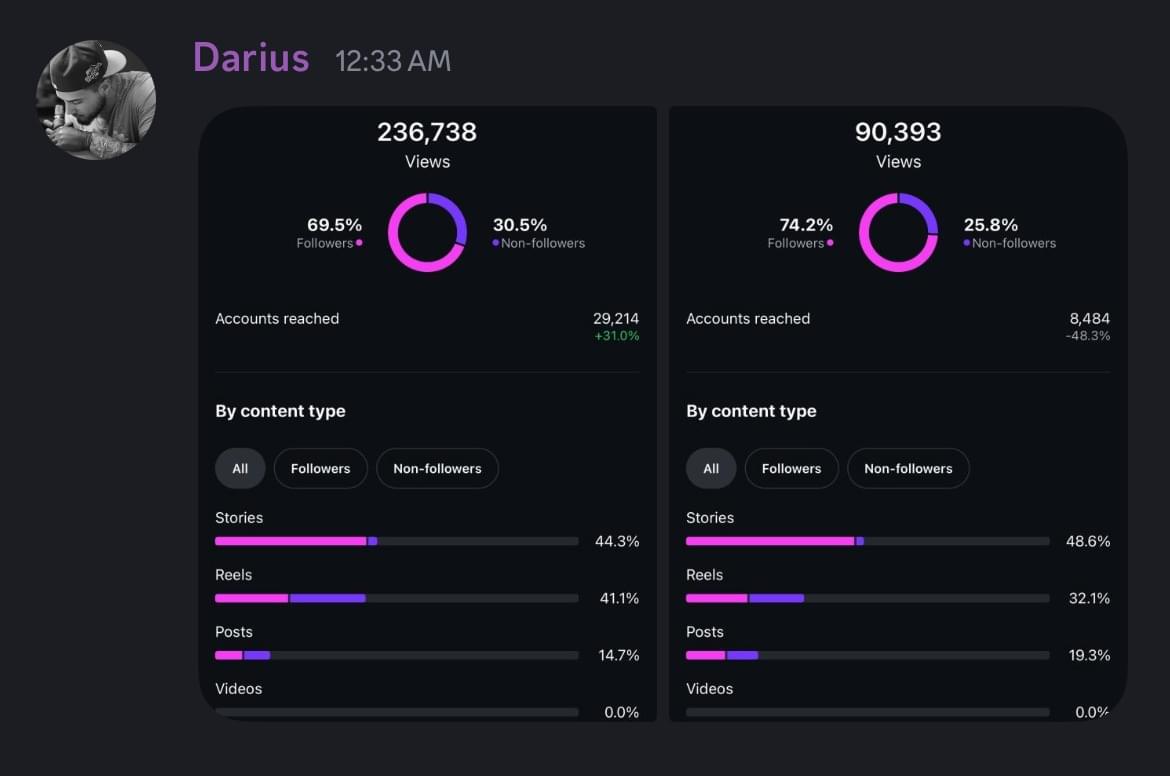Click the 29,214 accounts reached value
The width and height of the screenshot is (1170, 776).
point(615,319)
